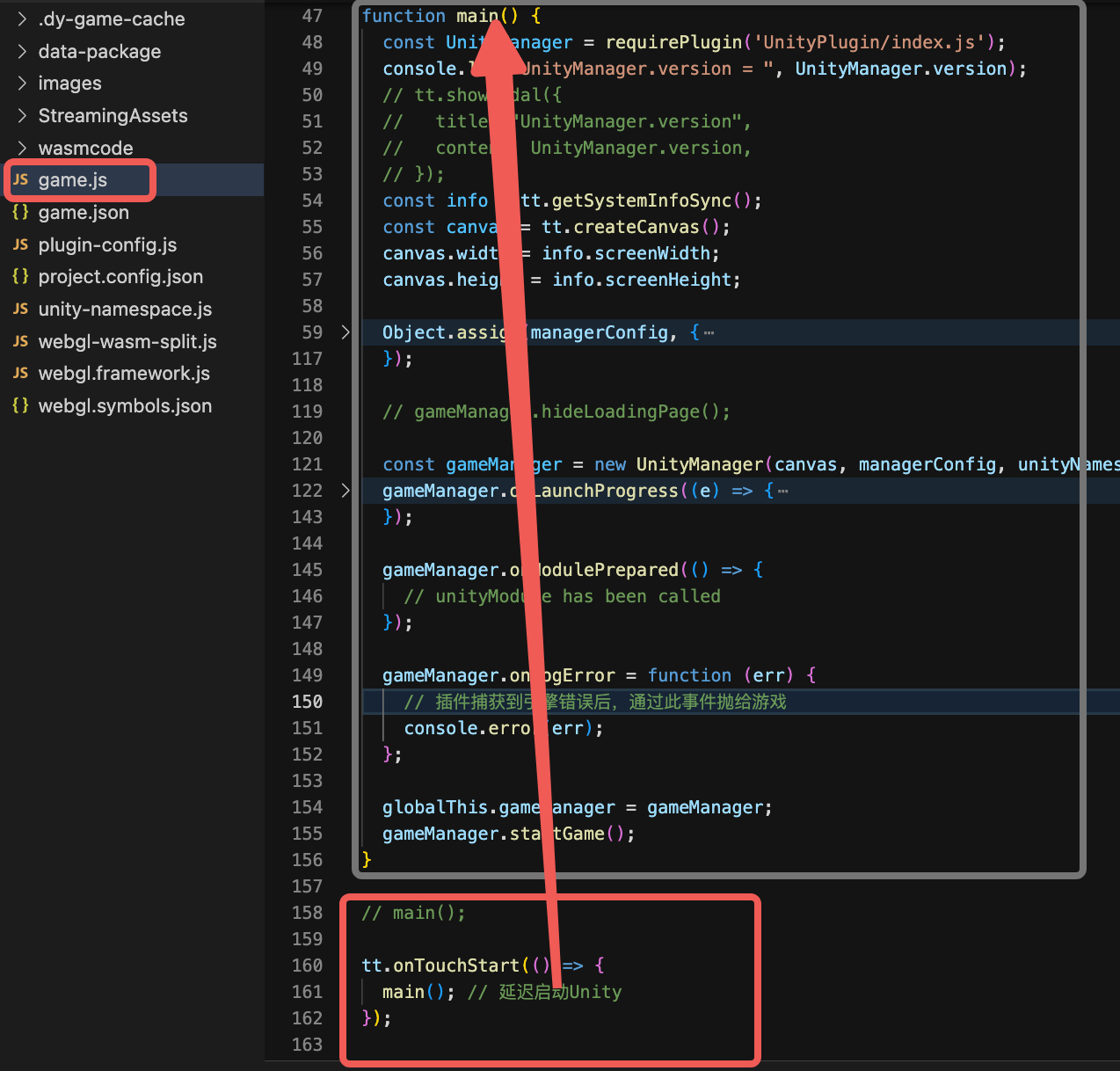The width and height of the screenshot is (1120, 1071).
Task: Expand the StreamingAssets folder chevron
Action: click(x=21, y=116)
